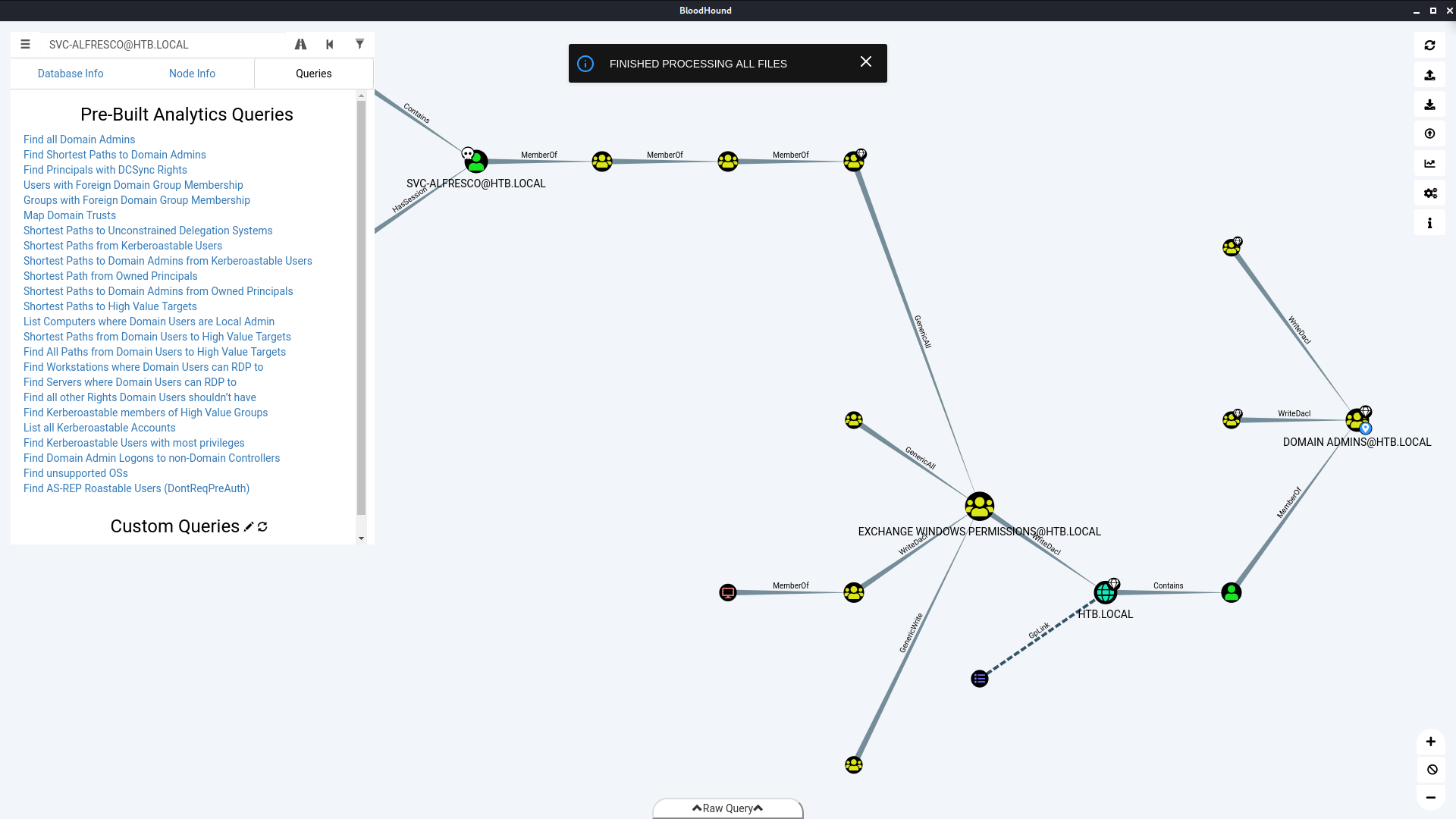Run Shortest Path from Owned Principals
Viewport: 1456px width, 819px height.
click(x=111, y=276)
